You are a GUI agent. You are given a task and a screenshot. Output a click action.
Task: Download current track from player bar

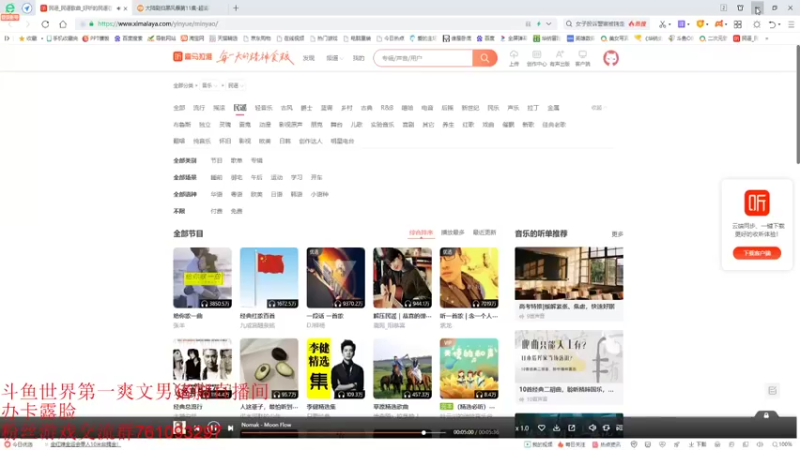tap(557, 428)
